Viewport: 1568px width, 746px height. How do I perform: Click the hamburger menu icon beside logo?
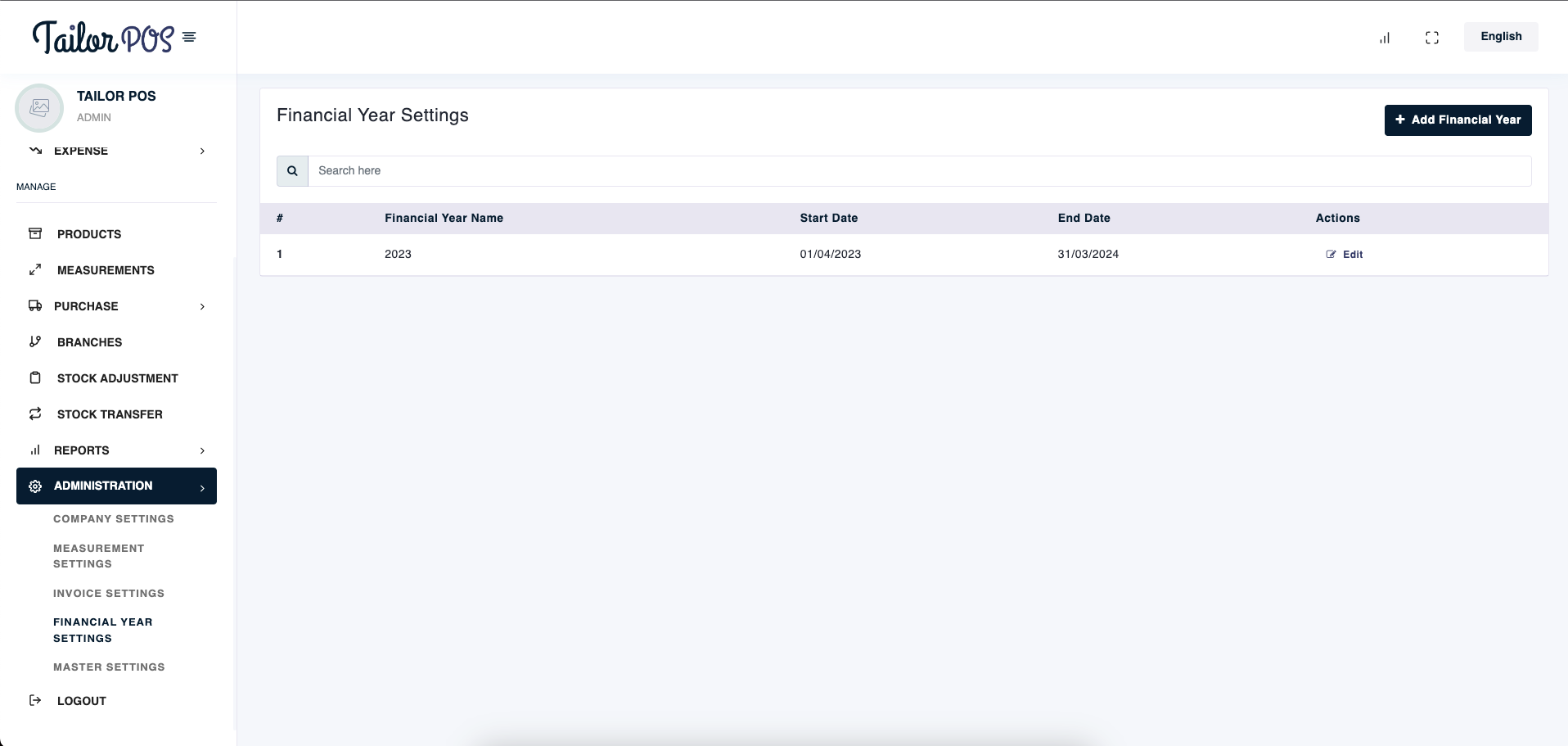click(189, 37)
